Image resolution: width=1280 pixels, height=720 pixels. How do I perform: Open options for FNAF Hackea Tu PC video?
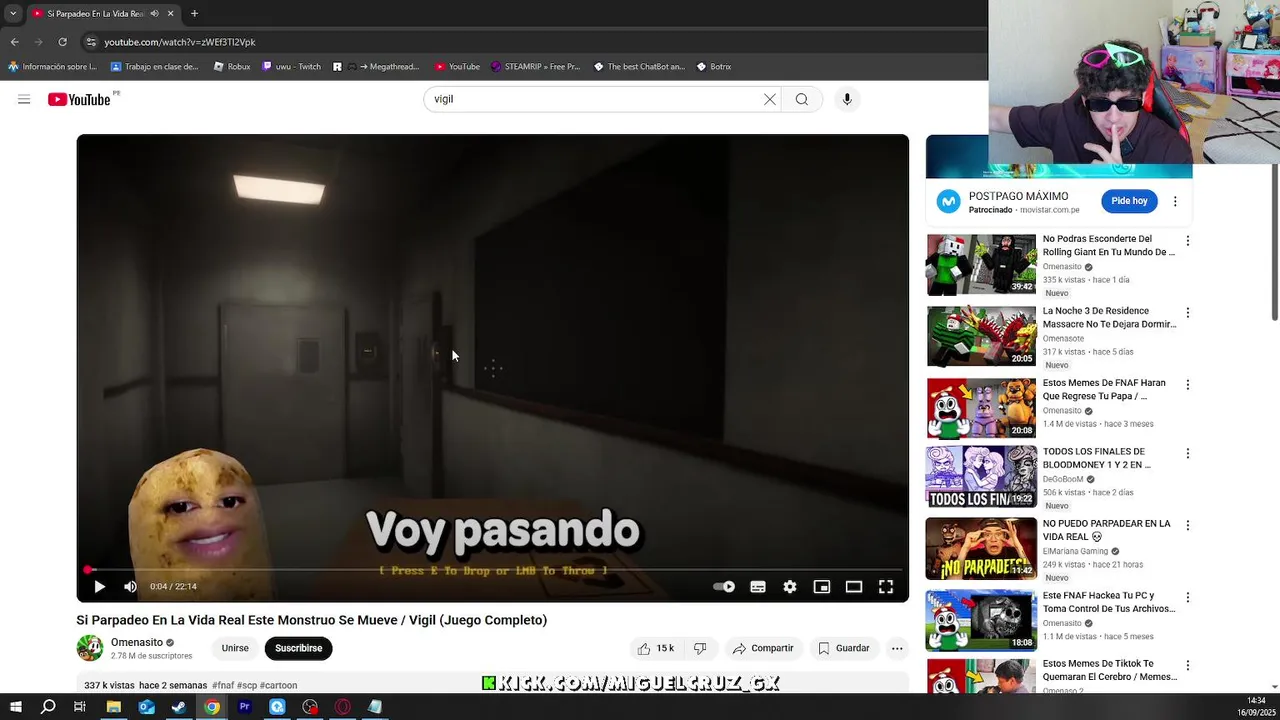click(1188, 597)
